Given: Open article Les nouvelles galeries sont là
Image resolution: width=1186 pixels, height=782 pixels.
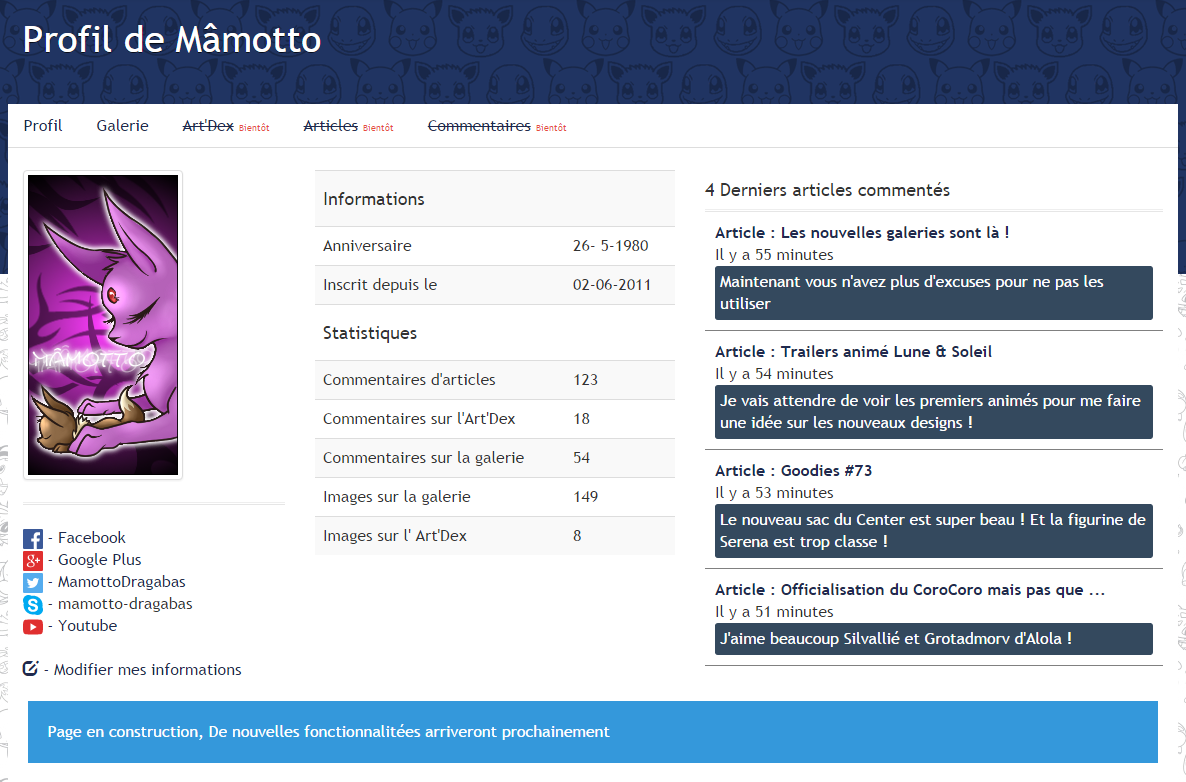Looking at the screenshot, I should (x=861, y=233).
